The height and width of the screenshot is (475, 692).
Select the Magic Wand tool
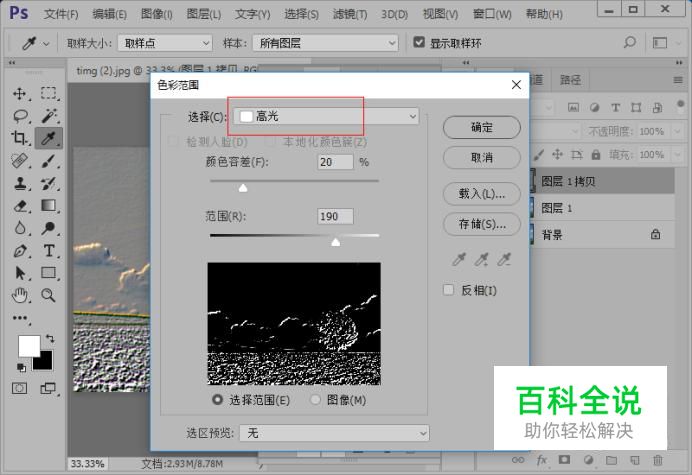49,116
